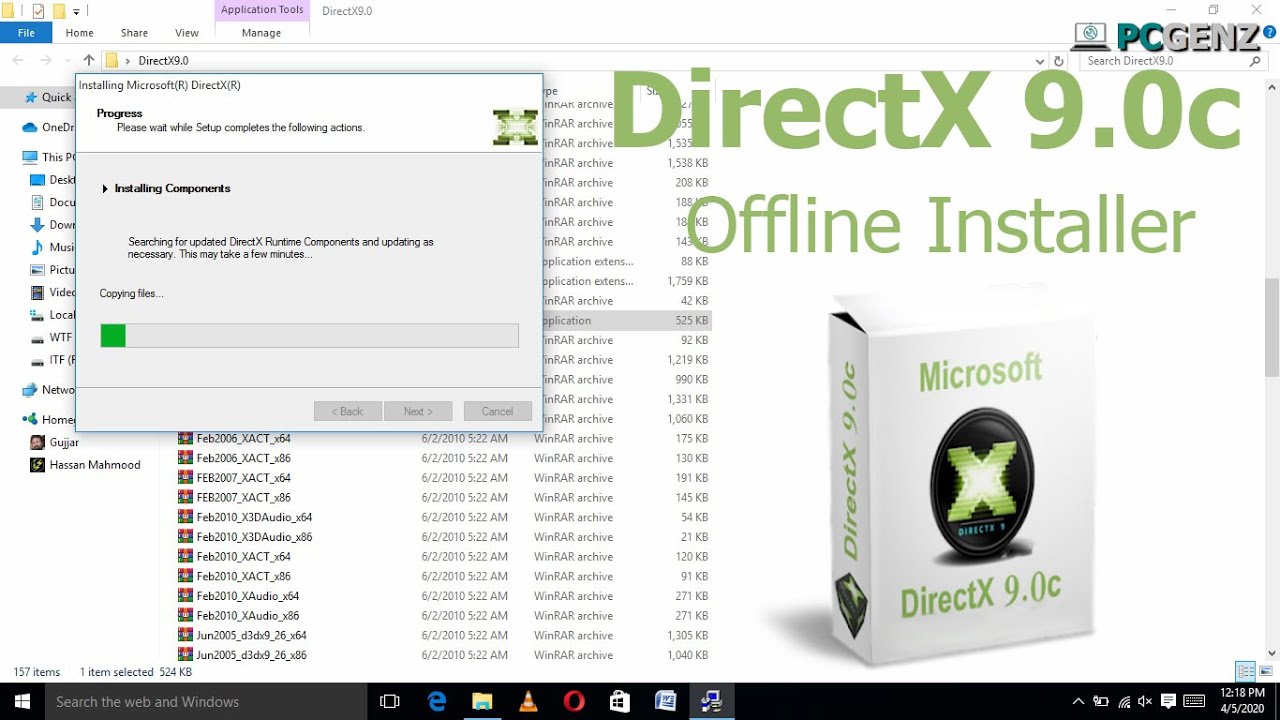
Task: Switch to large thumbnails view icon
Action: pyautogui.click(x=1266, y=671)
